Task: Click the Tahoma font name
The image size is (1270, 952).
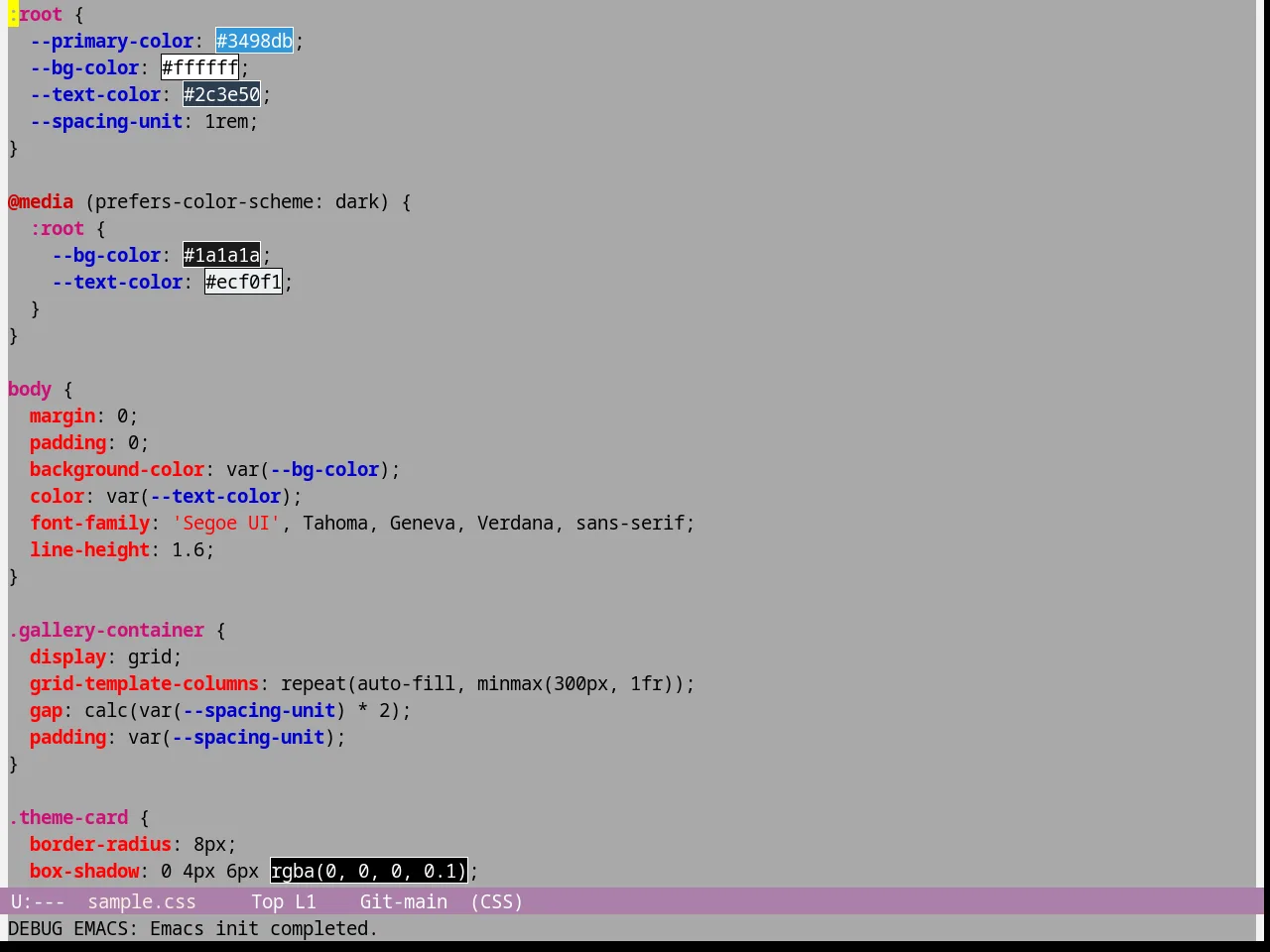Action: click(335, 523)
